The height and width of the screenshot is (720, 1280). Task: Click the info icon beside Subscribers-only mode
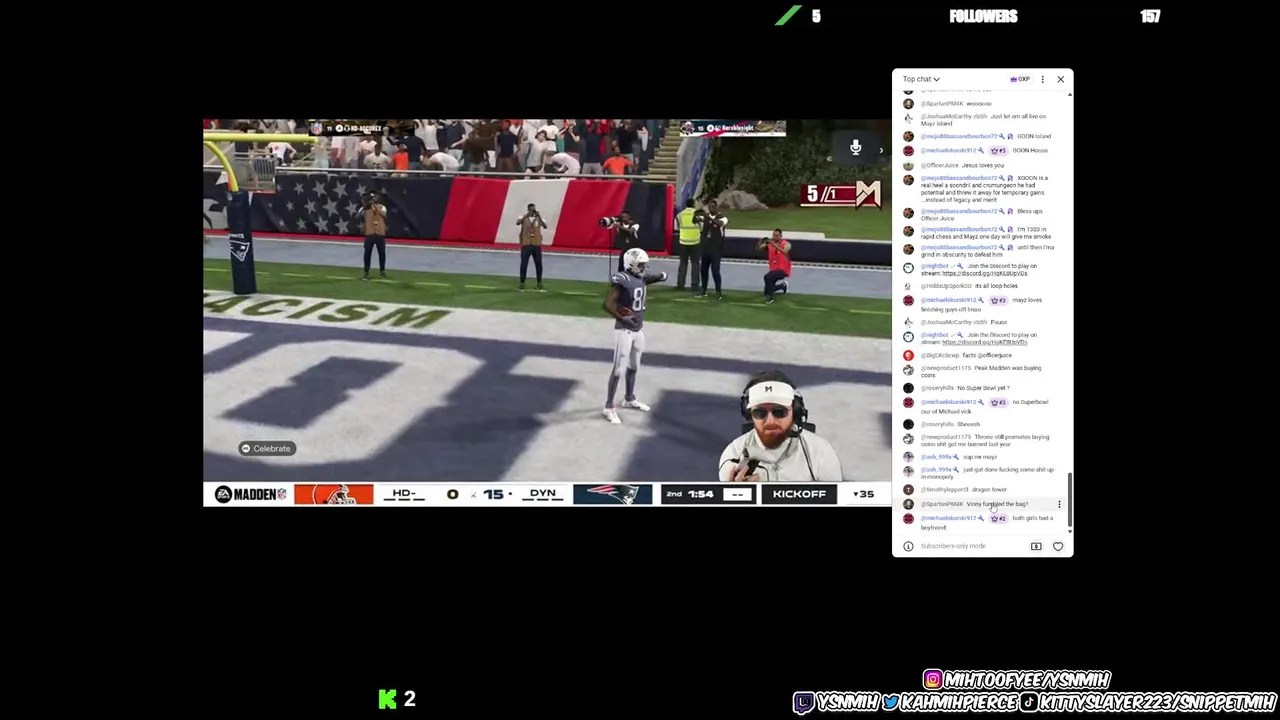click(x=908, y=546)
